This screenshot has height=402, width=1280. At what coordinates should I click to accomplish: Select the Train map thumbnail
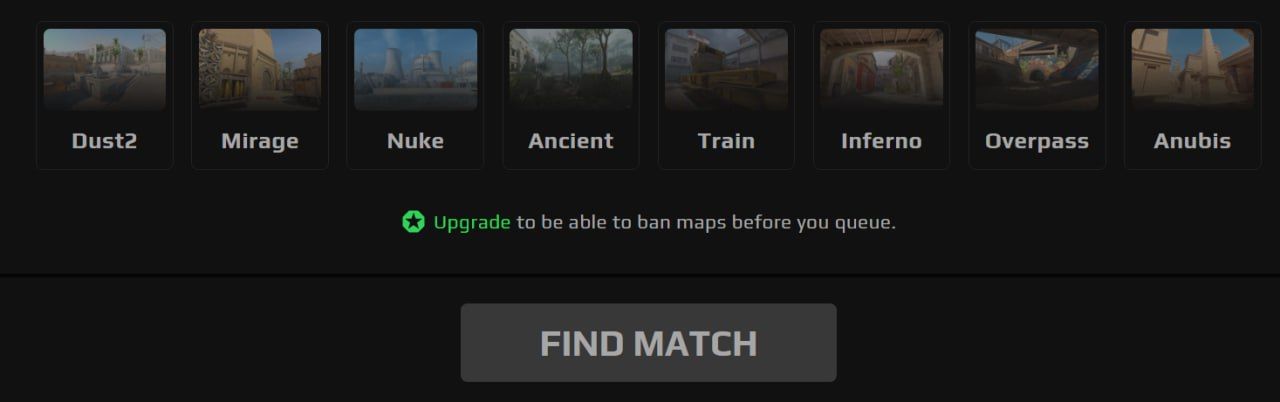click(726, 69)
